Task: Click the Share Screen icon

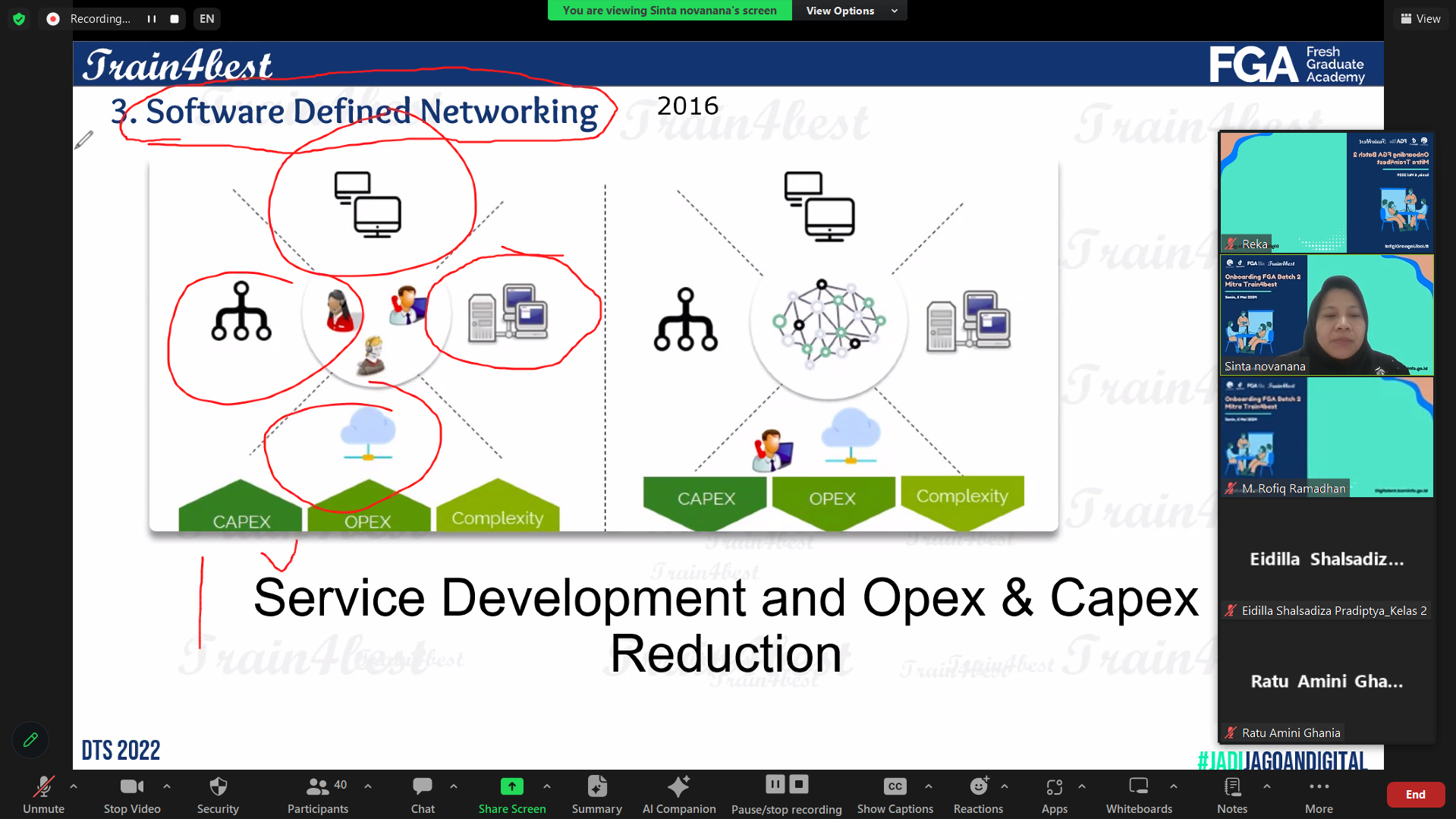Action: click(x=512, y=787)
